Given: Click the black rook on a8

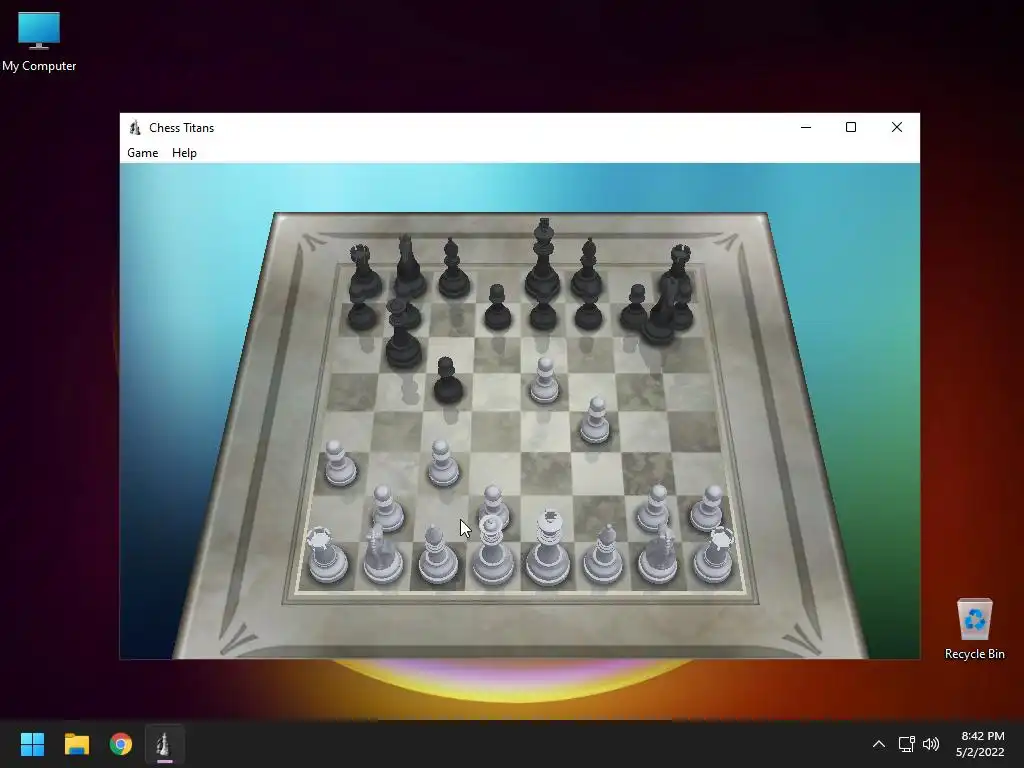Looking at the screenshot, I should click(363, 272).
